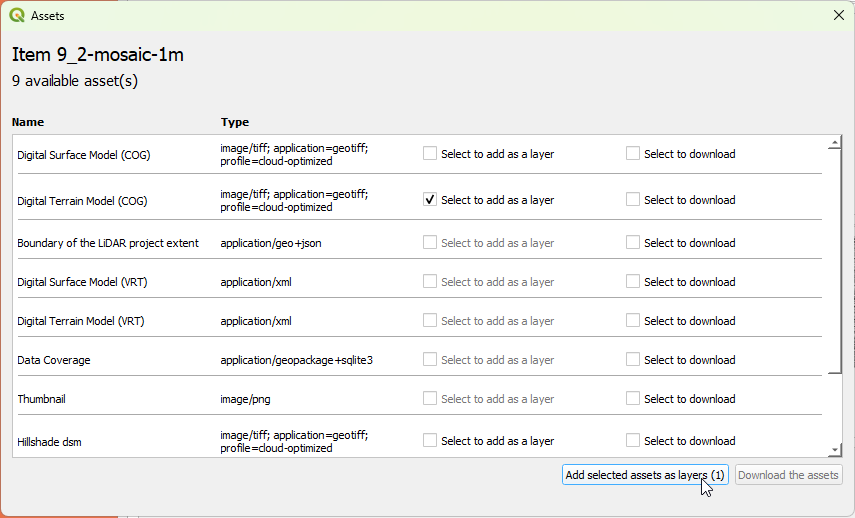The width and height of the screenshot is (855, 518).
Task: Tick download checkbox for Hillshade dsm
Action: pos(633,441)
